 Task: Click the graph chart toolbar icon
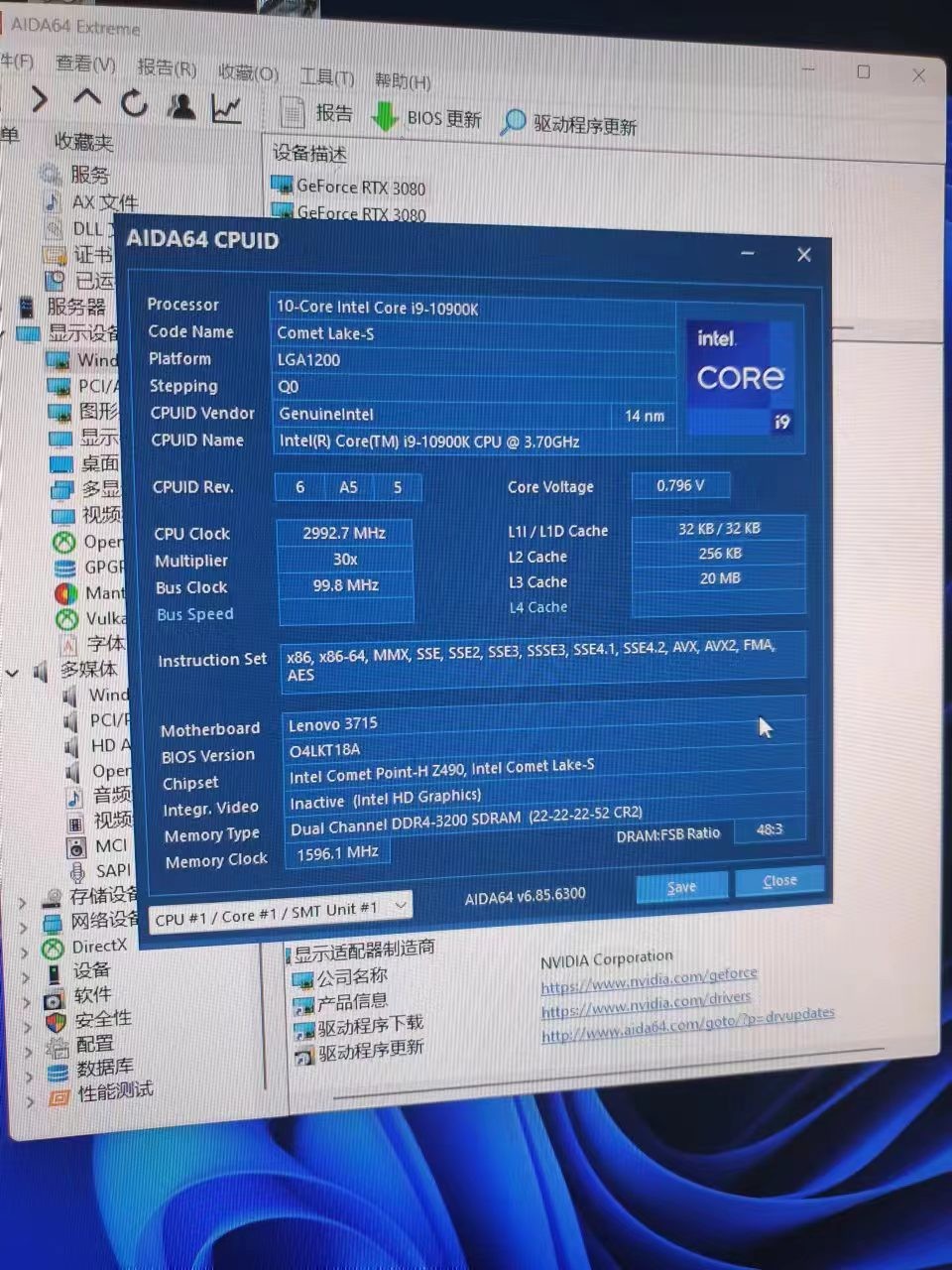tap(227, 108)
